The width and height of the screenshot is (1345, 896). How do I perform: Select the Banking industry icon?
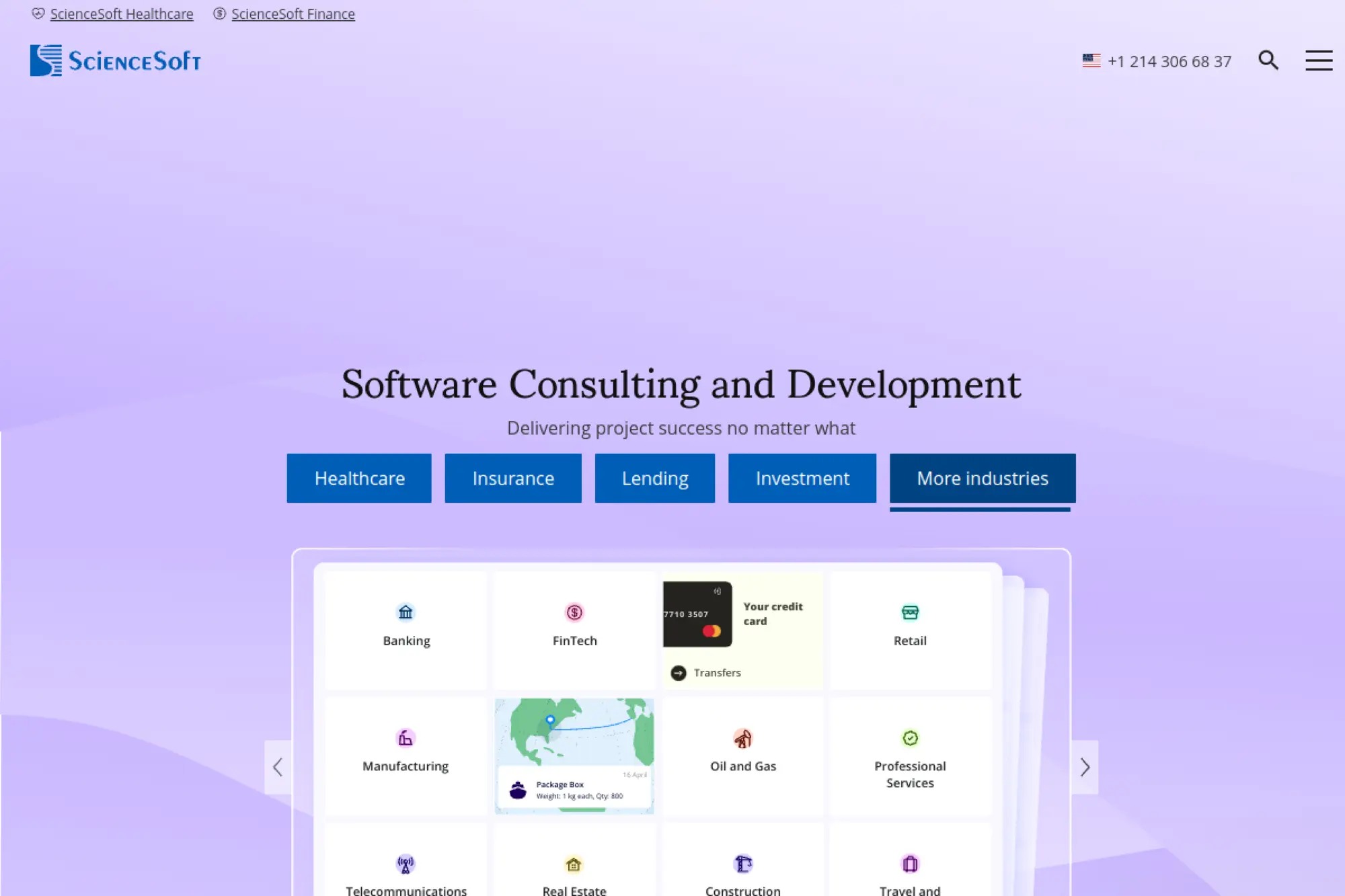(x=406, y=612)
